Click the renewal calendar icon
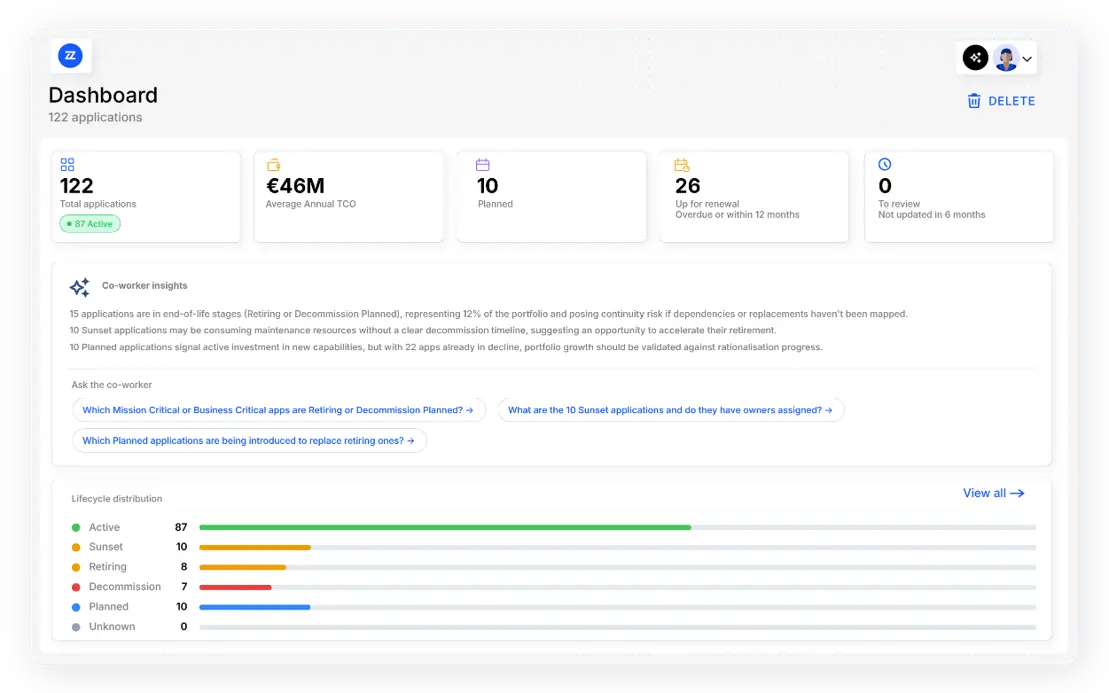 coord(682,165)
